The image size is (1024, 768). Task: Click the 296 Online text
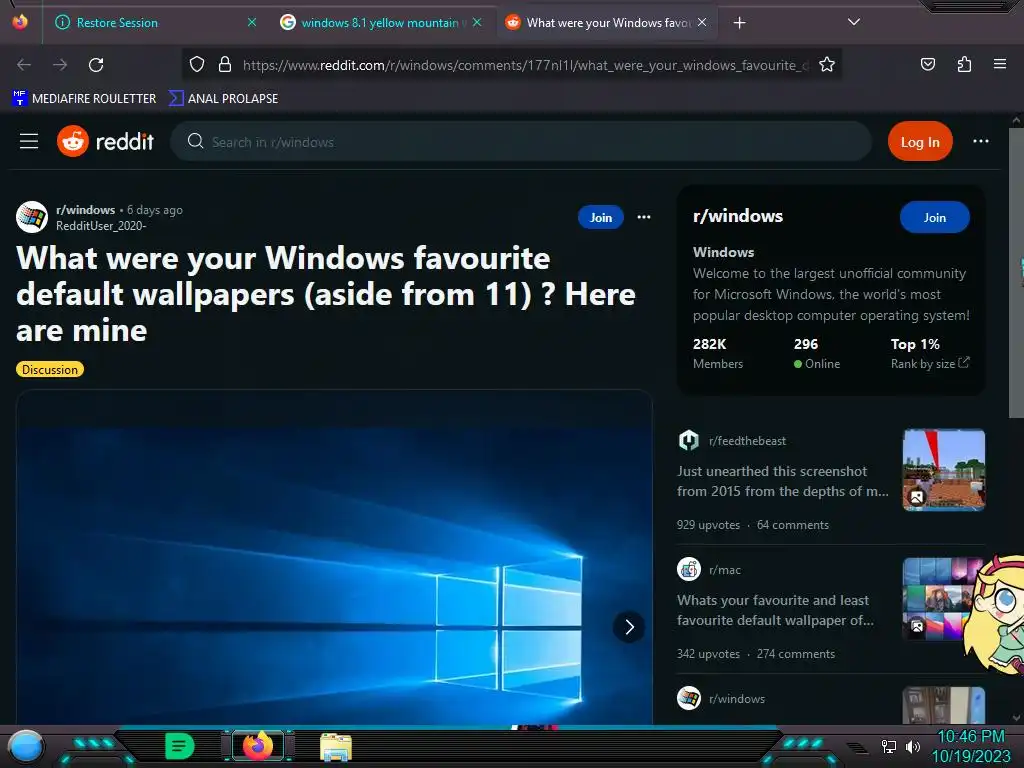[816, 353]
